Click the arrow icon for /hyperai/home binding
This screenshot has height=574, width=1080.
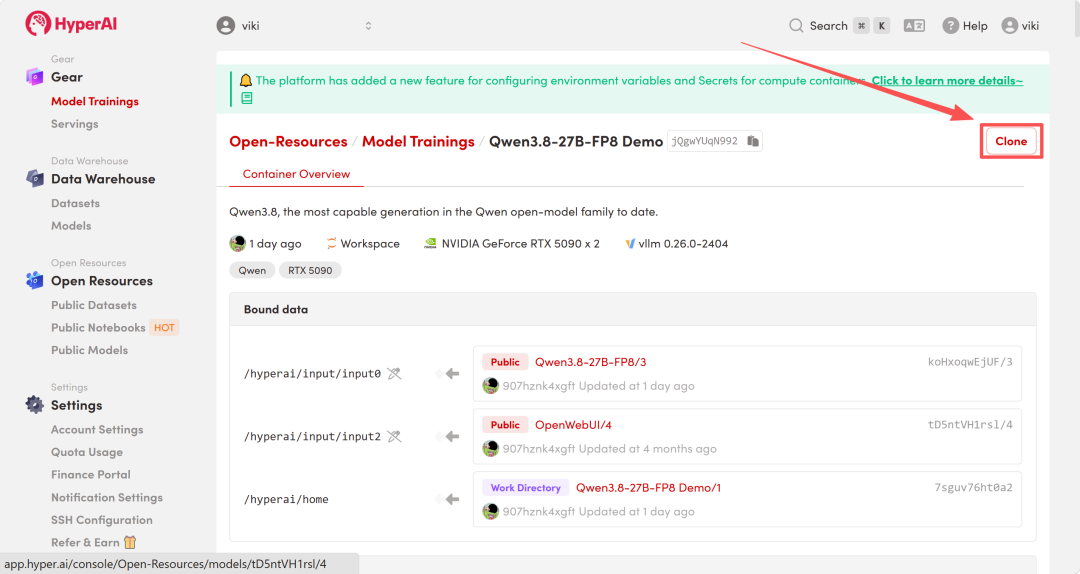448,499
